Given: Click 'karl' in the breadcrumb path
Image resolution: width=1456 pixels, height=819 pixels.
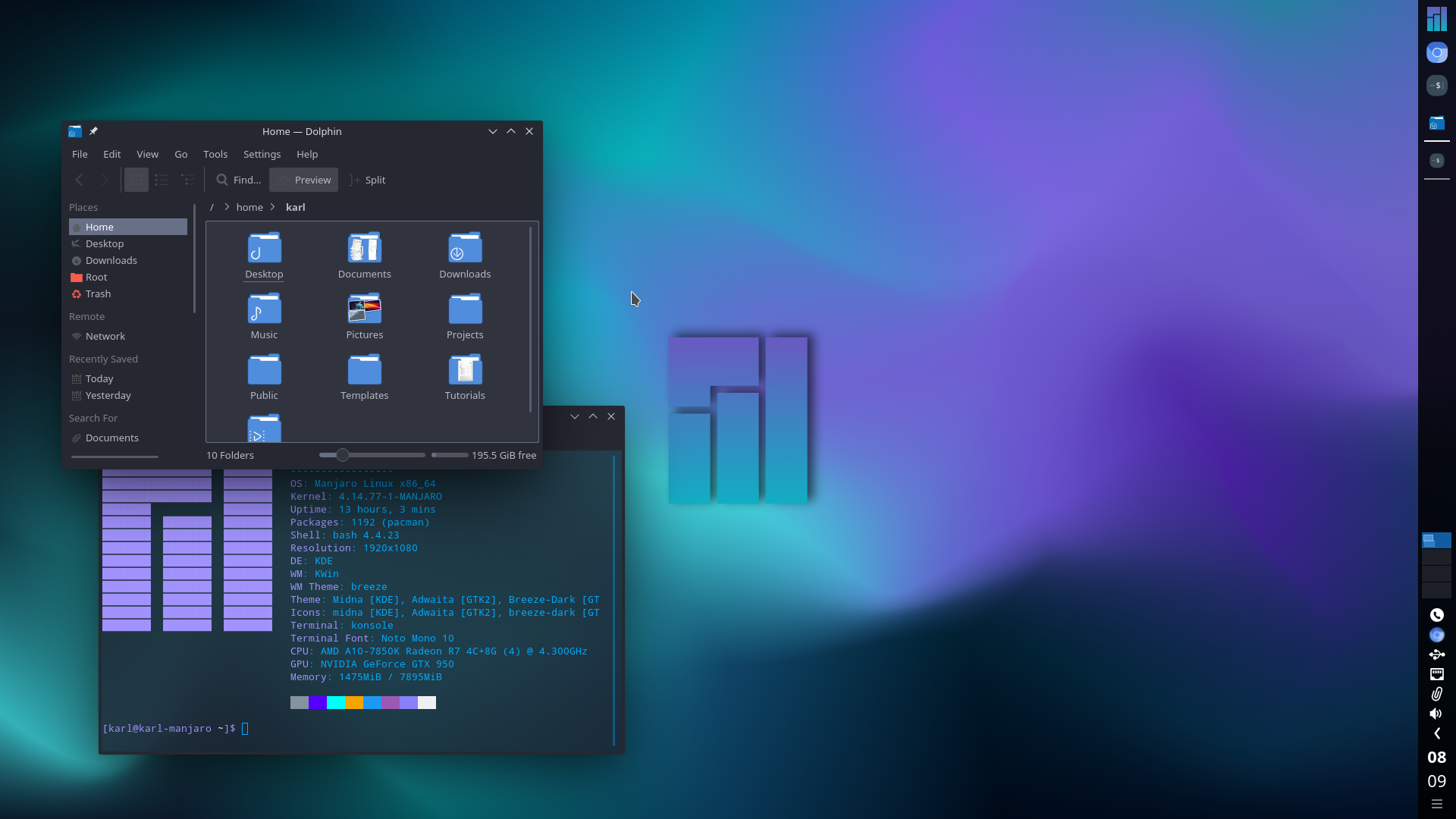Looking at the screenshot, I should [296, 207].
